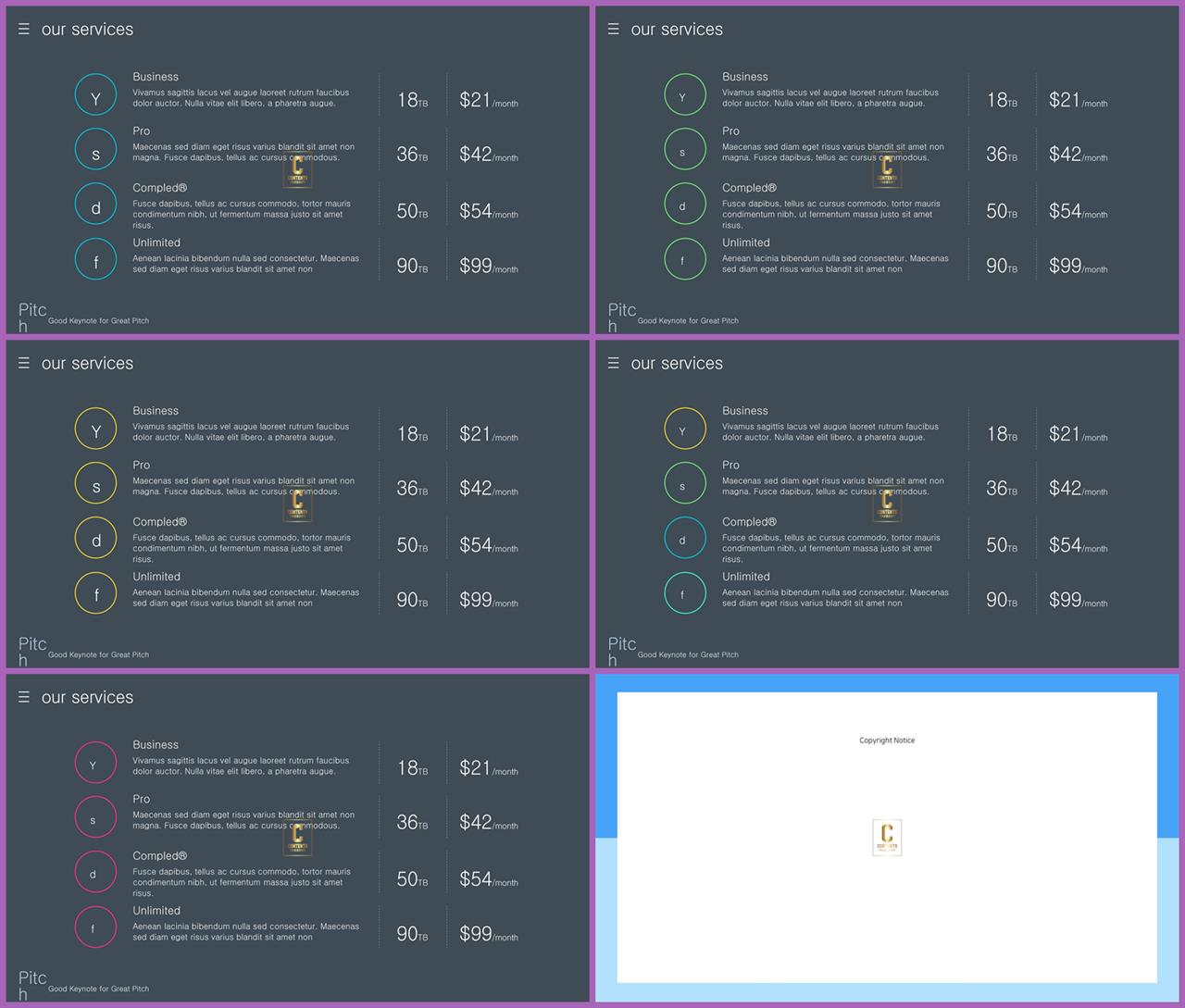The width and height of the screenshot is (1185, 1008).
Task: Select yellow d circle beside Compled
Action: click(95, 538)
